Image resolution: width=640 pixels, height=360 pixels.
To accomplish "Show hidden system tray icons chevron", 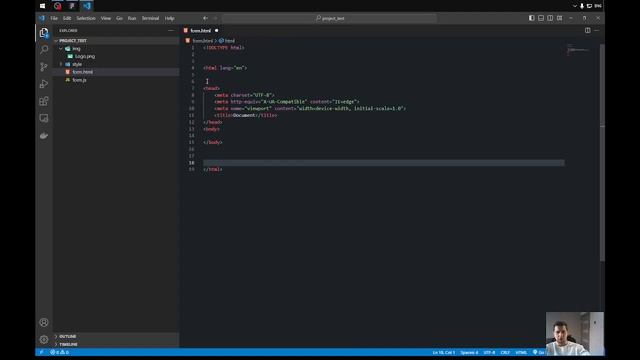I will 575,6.
